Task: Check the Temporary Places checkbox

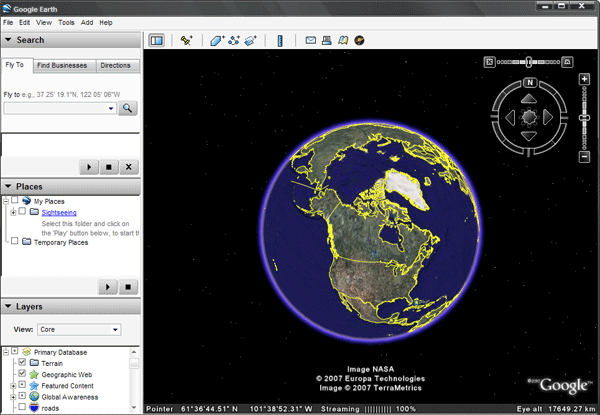Action: (15, 241)
